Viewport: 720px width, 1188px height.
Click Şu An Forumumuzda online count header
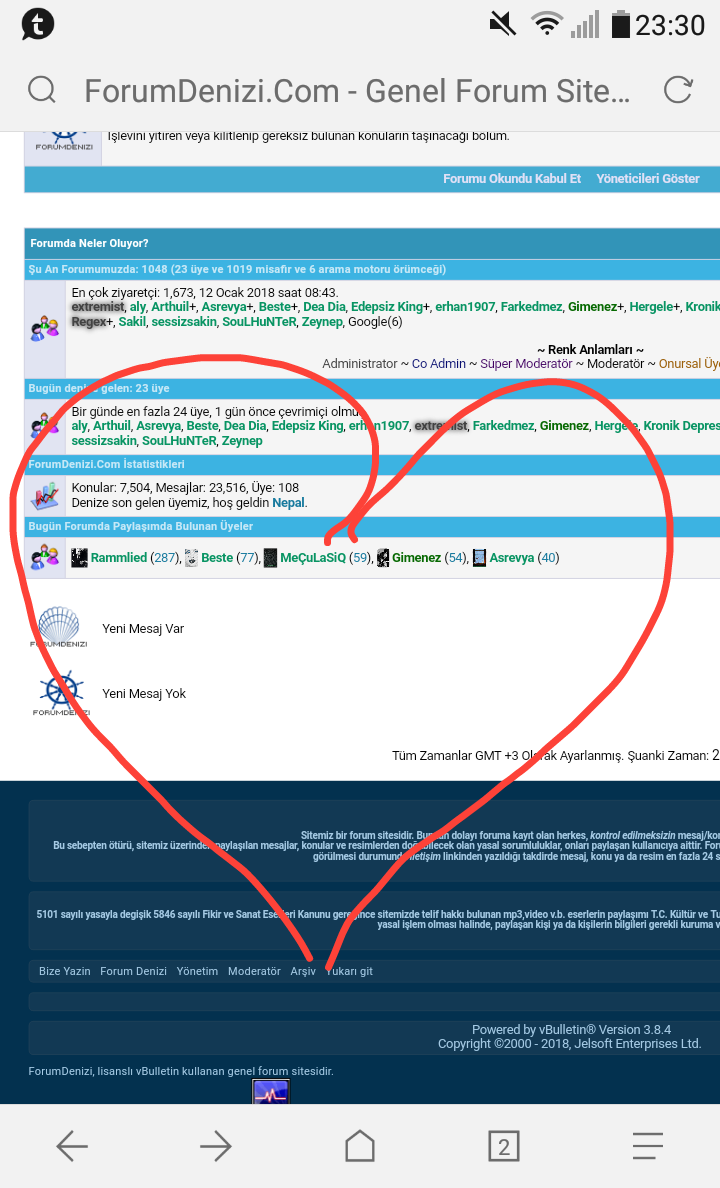pos(237,269)
